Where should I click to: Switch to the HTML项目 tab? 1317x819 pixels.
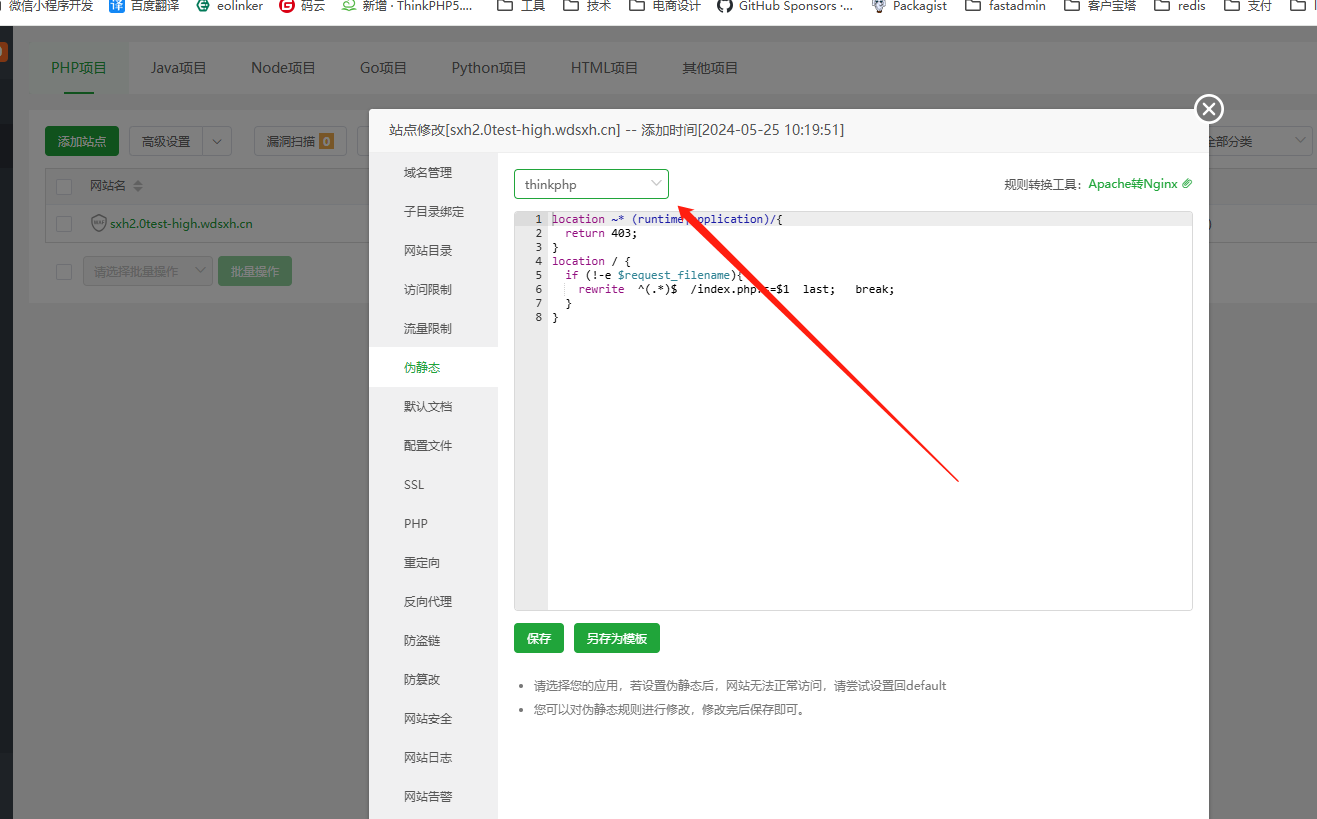[x=604, y=68]
